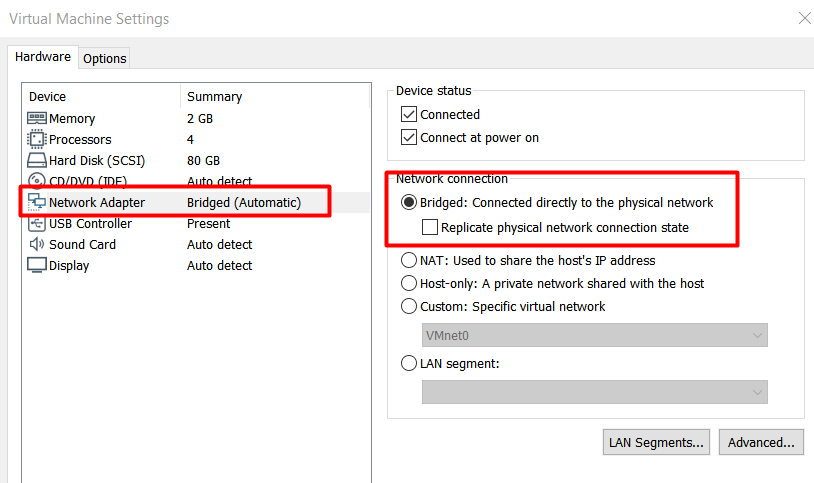
Task: Switch to the Options tab
Action: (x=104, y=58)
